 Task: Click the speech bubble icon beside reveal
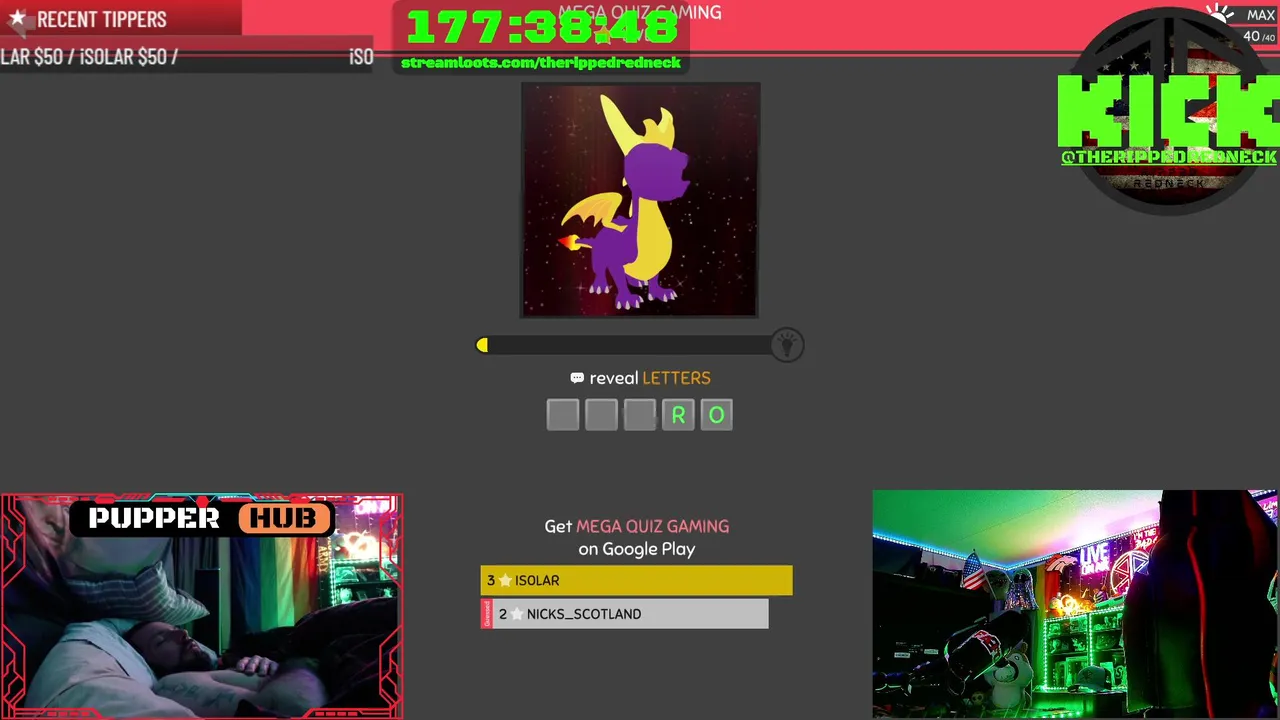[x=577, y=378]
